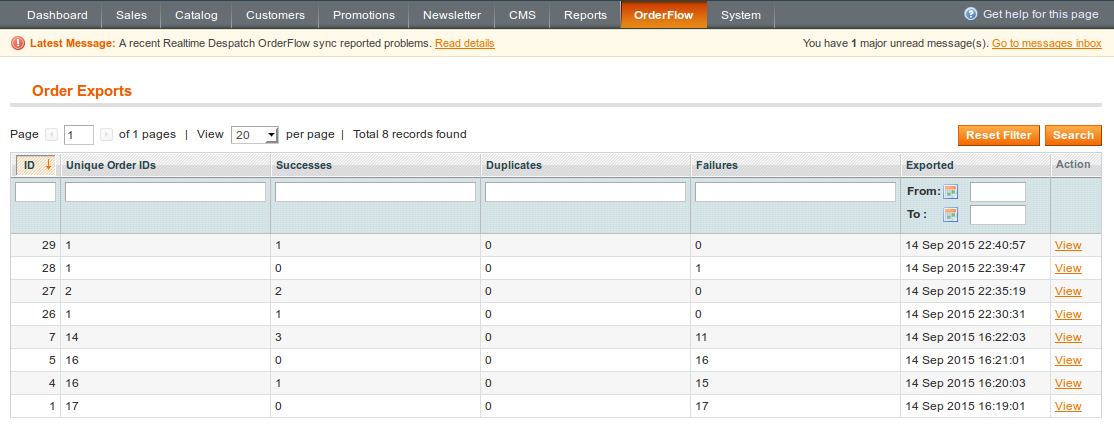Open the Reports menu
This screenshot has height=435, width=1114.
click(585, 15)
